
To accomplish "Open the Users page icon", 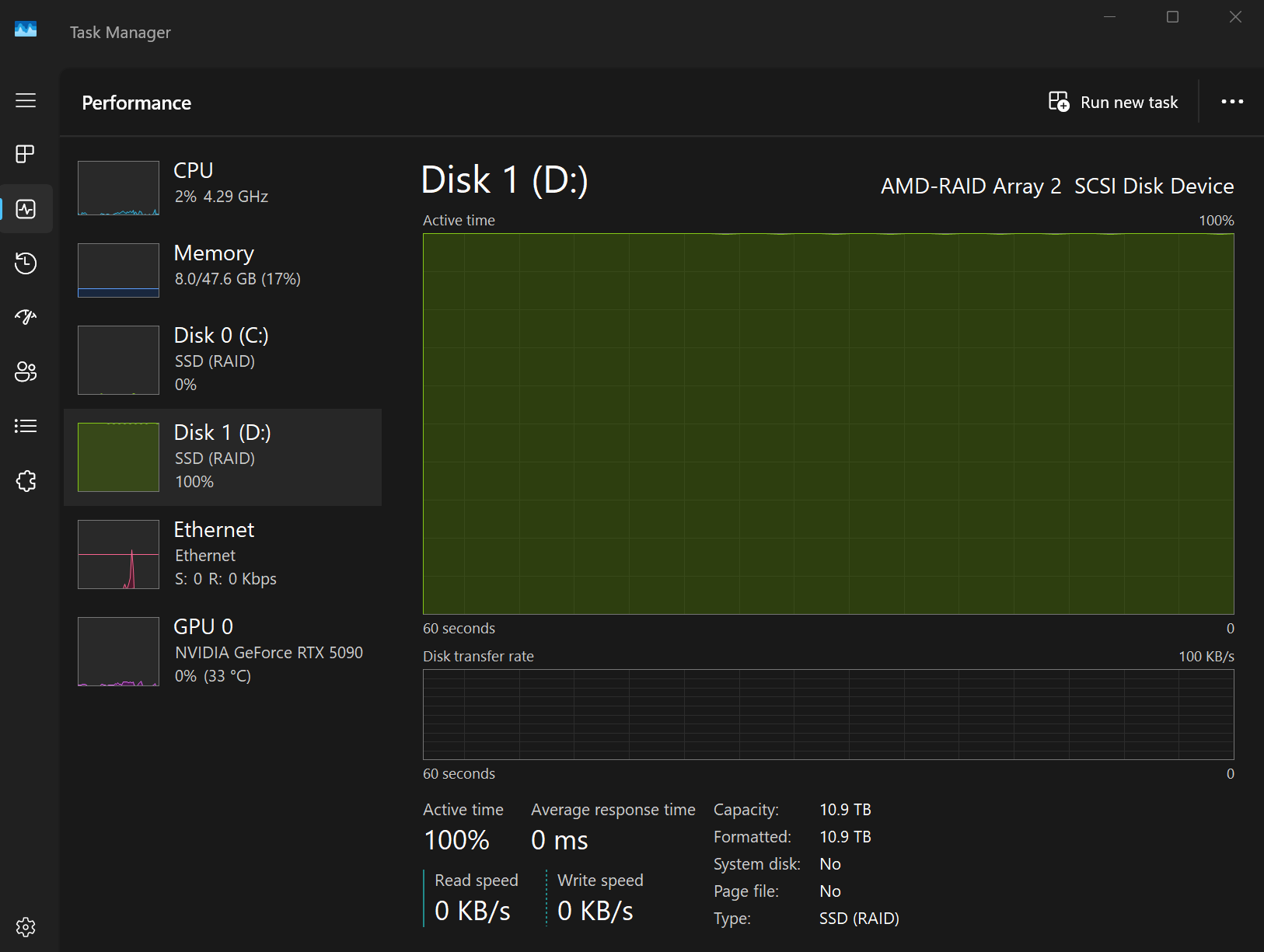I will [x=26, y=371].
